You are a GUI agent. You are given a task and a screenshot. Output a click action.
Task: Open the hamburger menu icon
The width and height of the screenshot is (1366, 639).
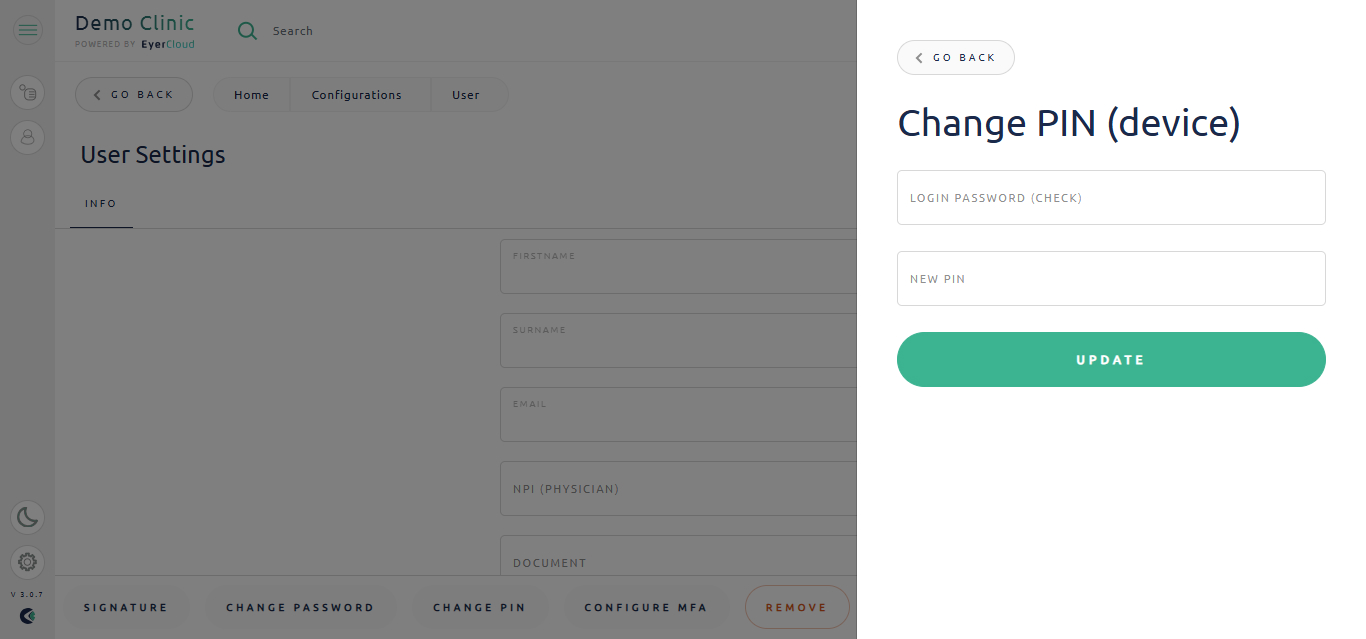(x=28, y=30)
